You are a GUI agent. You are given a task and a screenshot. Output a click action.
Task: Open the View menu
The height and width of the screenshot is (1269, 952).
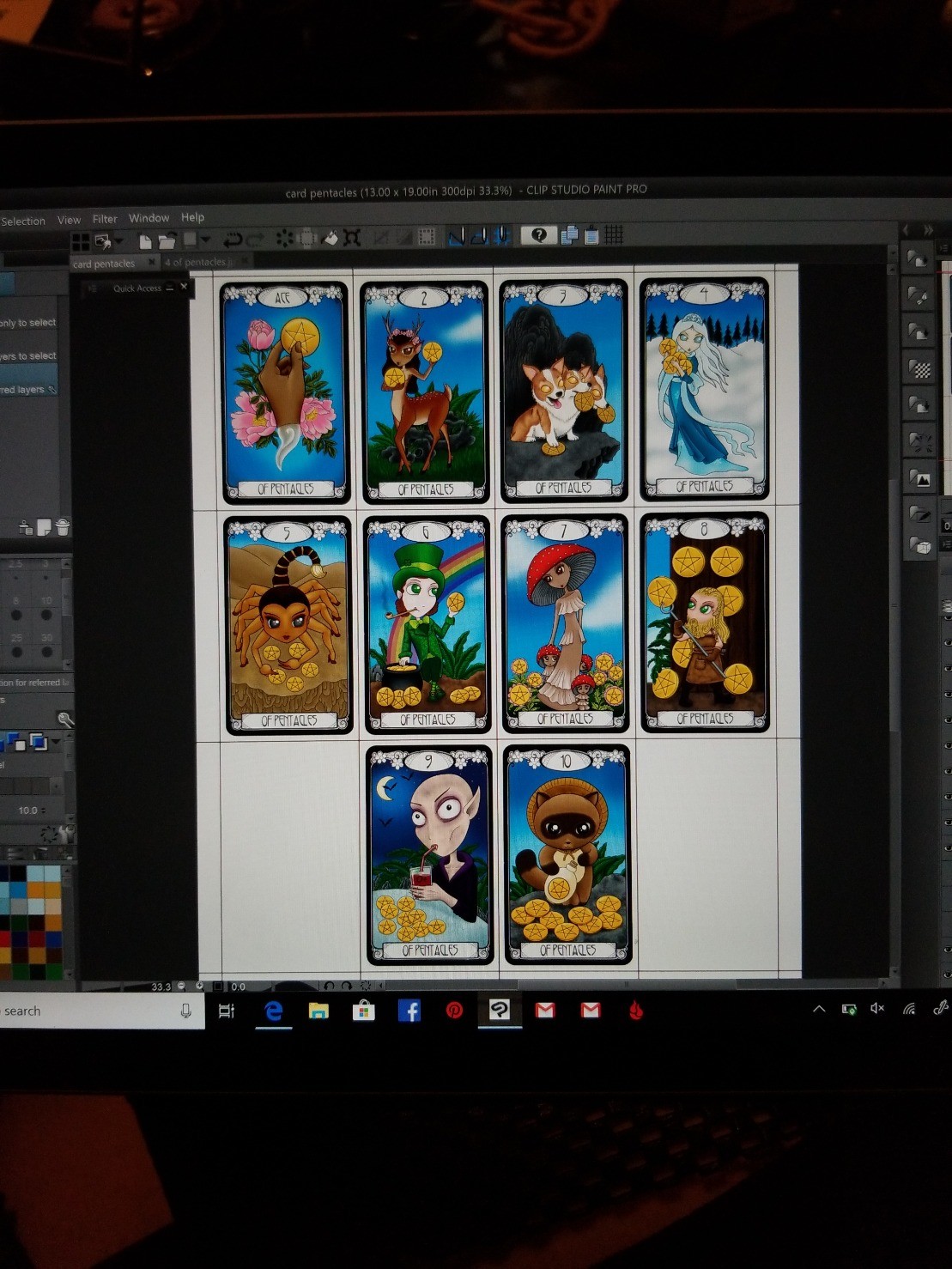click(x=69, y=220)
